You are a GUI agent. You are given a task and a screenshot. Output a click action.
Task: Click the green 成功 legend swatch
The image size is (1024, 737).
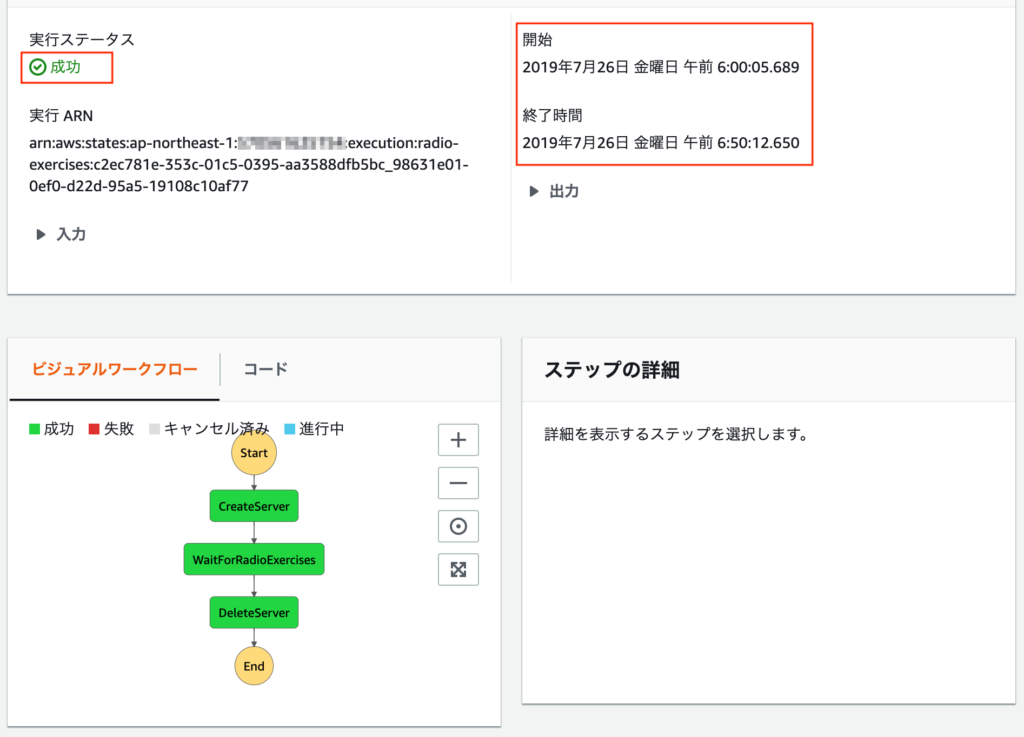tap(35, 429)
